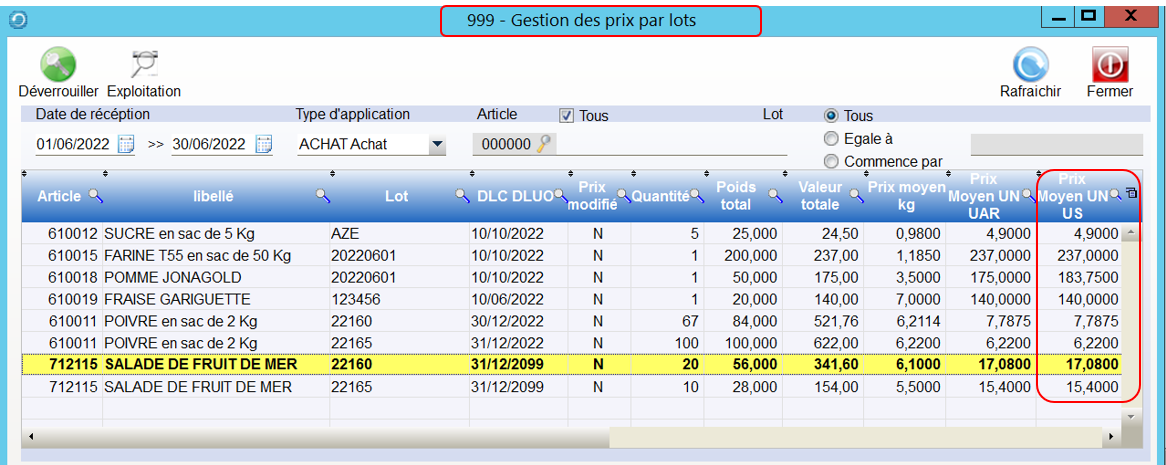Image resolution: width=1166 pixels, height=465 pixels.
Task: Expand the Type d'application dropdown
Action: coord(436,145)
